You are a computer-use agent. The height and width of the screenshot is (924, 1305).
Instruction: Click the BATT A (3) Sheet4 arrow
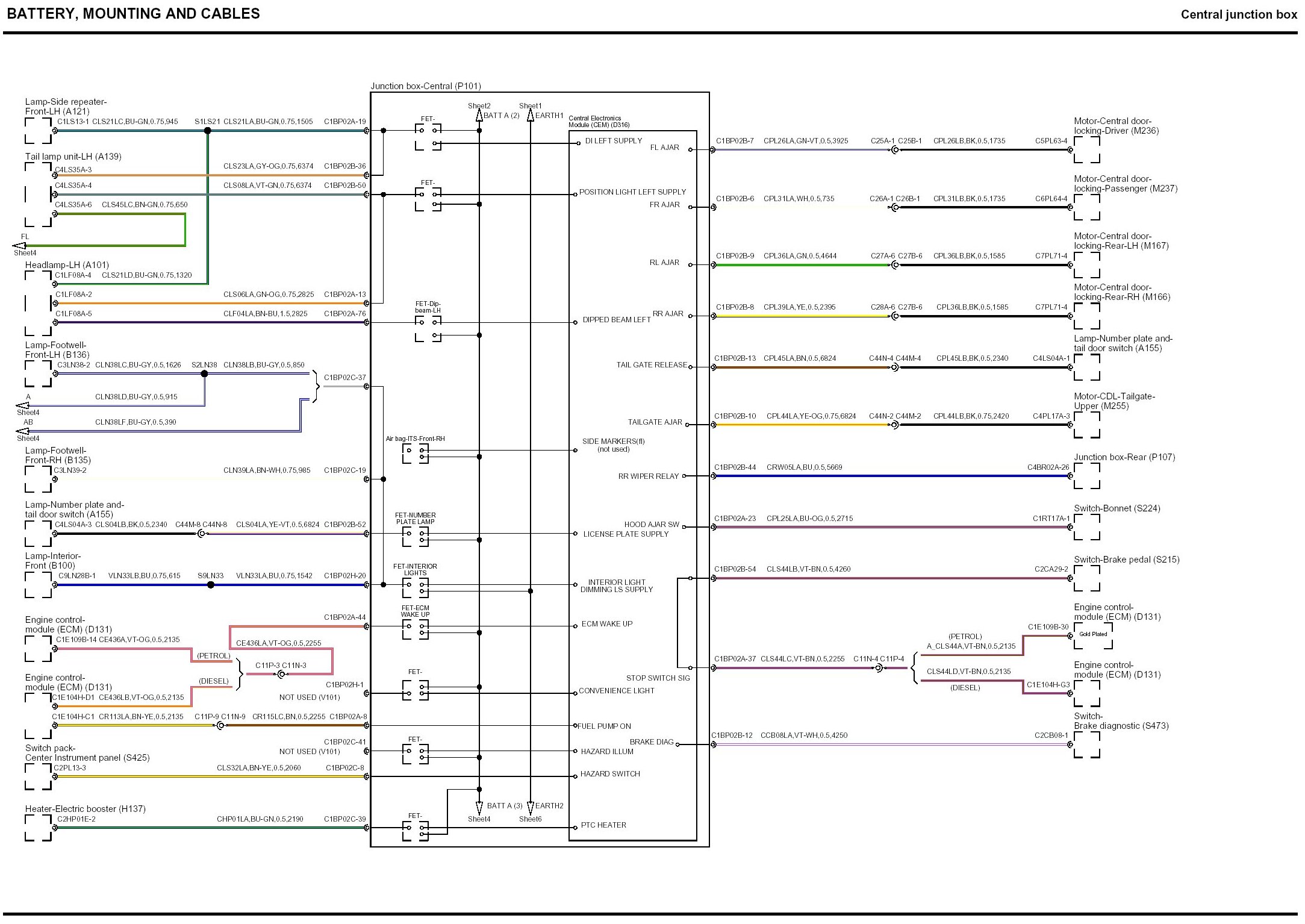click(479, 807)
